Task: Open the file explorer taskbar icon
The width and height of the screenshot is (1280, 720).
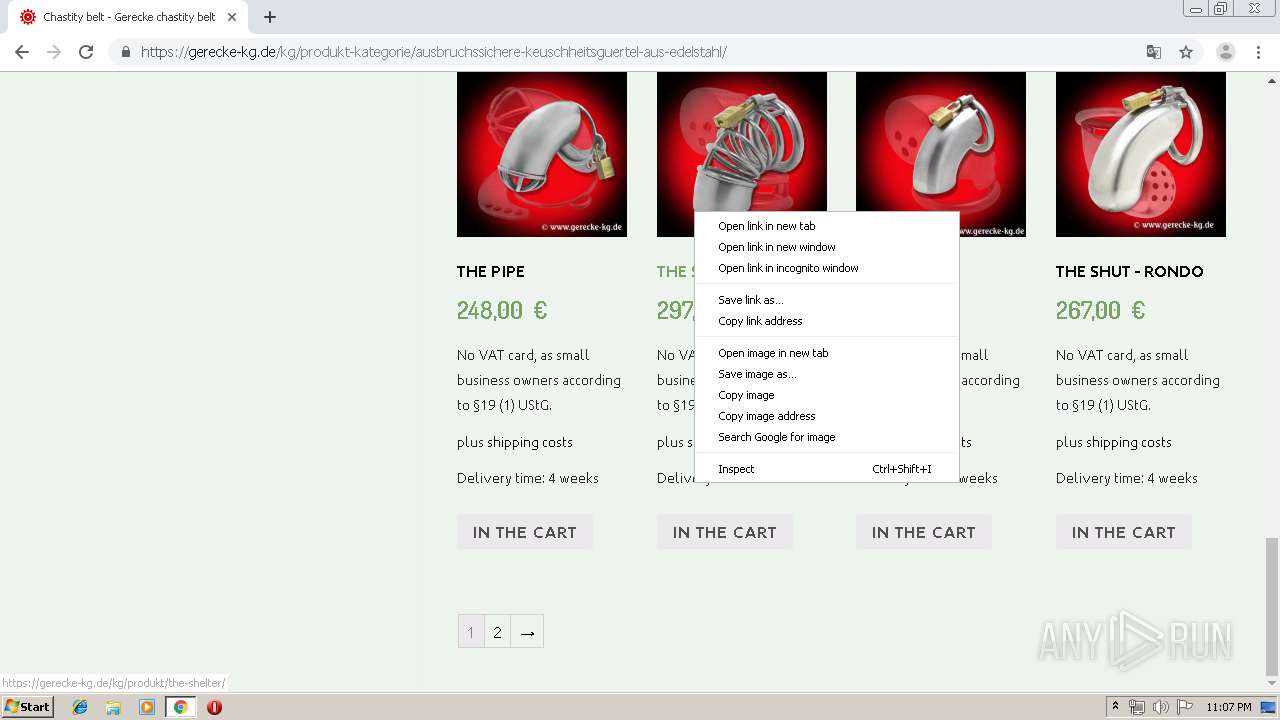Action: (113, 707)
